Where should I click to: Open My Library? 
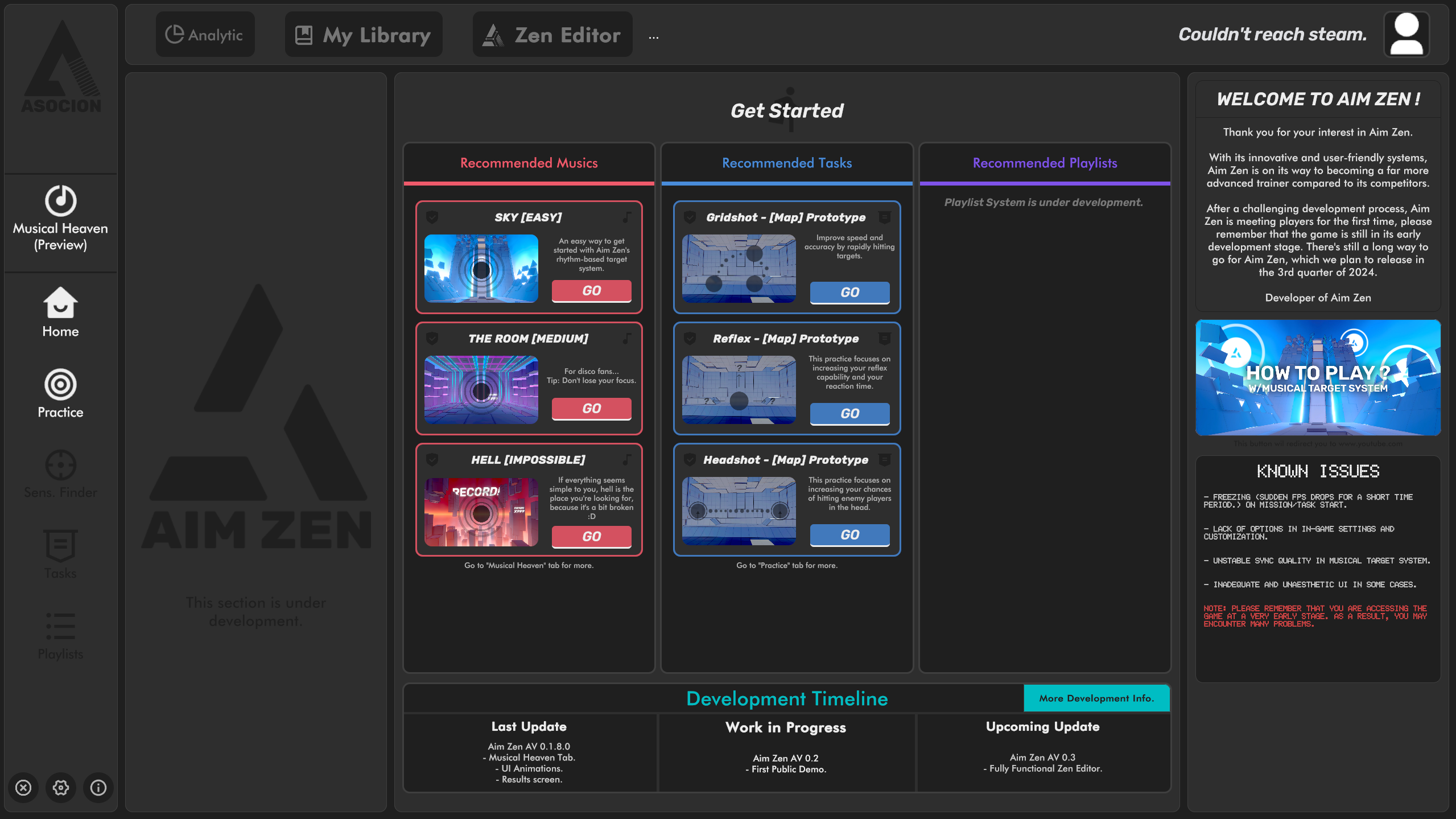(363, 34)
